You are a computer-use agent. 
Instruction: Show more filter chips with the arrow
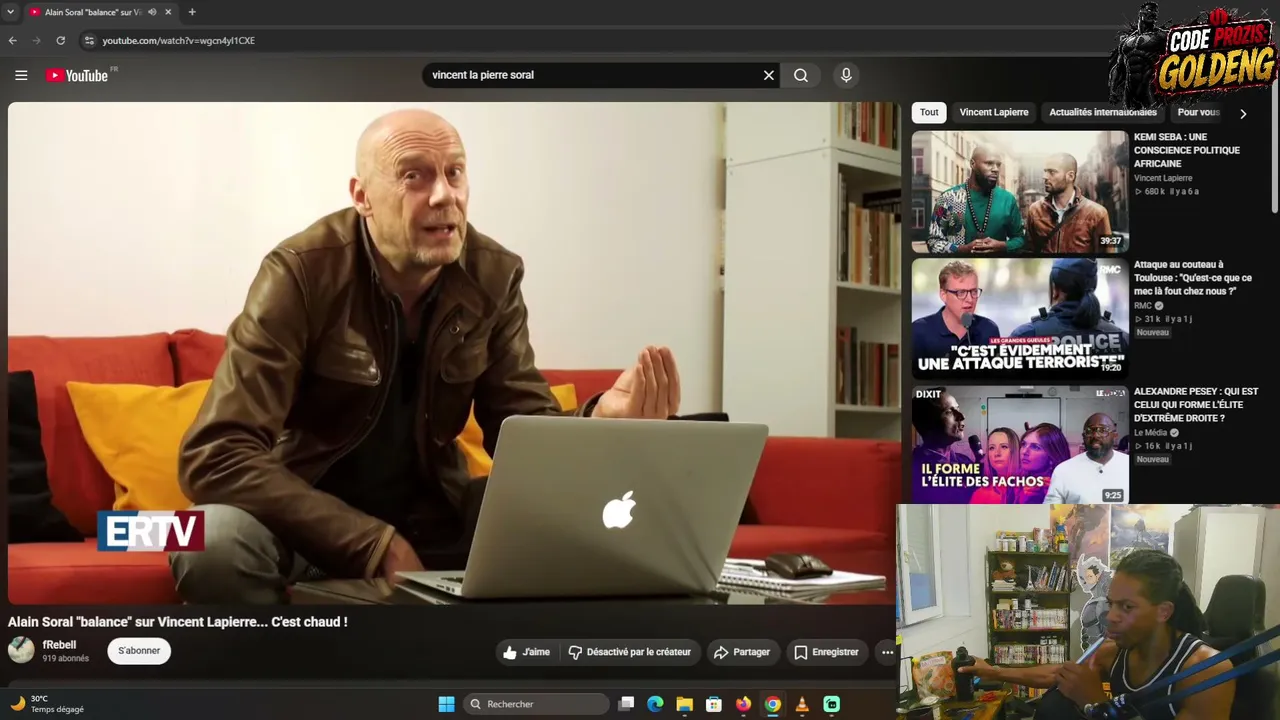(x=1243, y=113)
